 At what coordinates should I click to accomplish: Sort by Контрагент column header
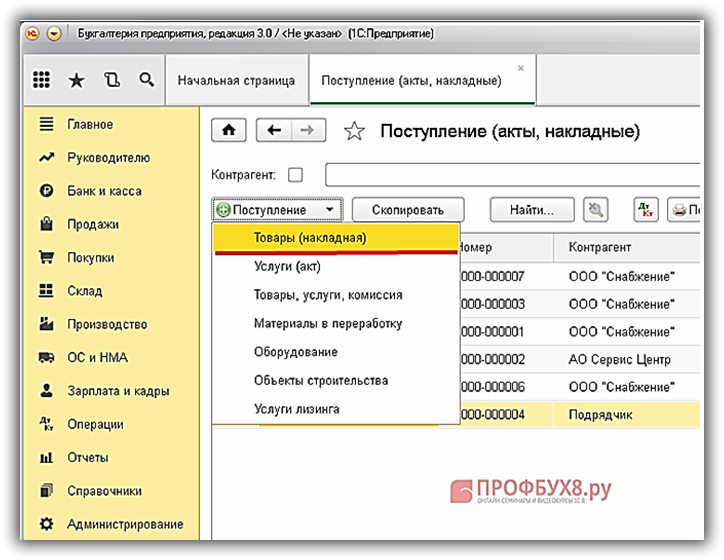627,247
